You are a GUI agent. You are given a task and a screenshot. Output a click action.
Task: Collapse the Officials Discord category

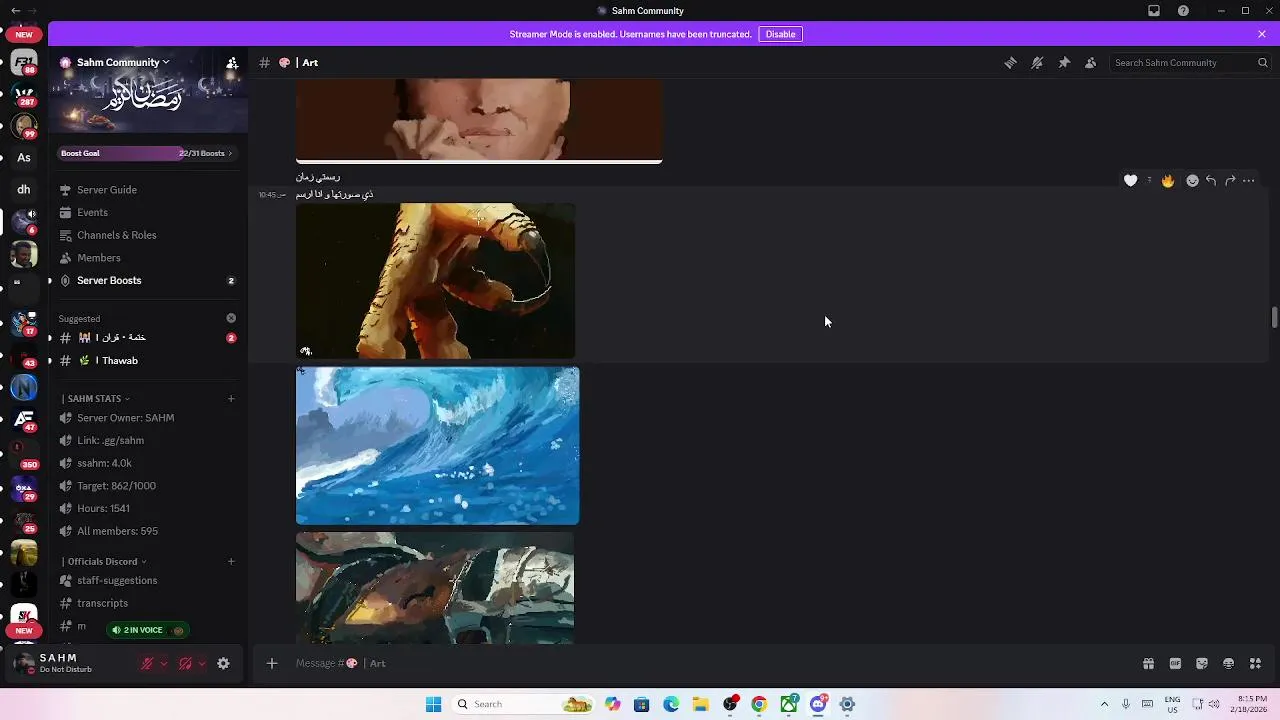point(105,562)
